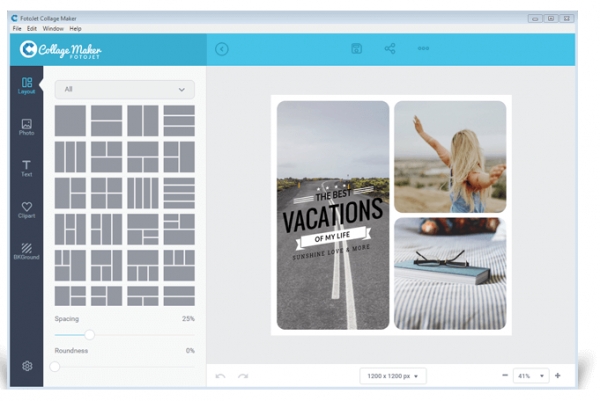
Task: Open the Layout panel in sidebar
Action: (26, 85)
